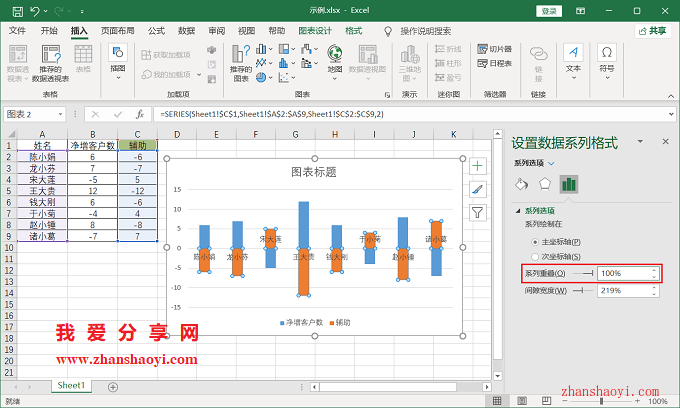This screenshot has width=680, height=408.
Task: Switch to the Data (数据) tab
Action: pyautogui.click(x=186, y=31)
